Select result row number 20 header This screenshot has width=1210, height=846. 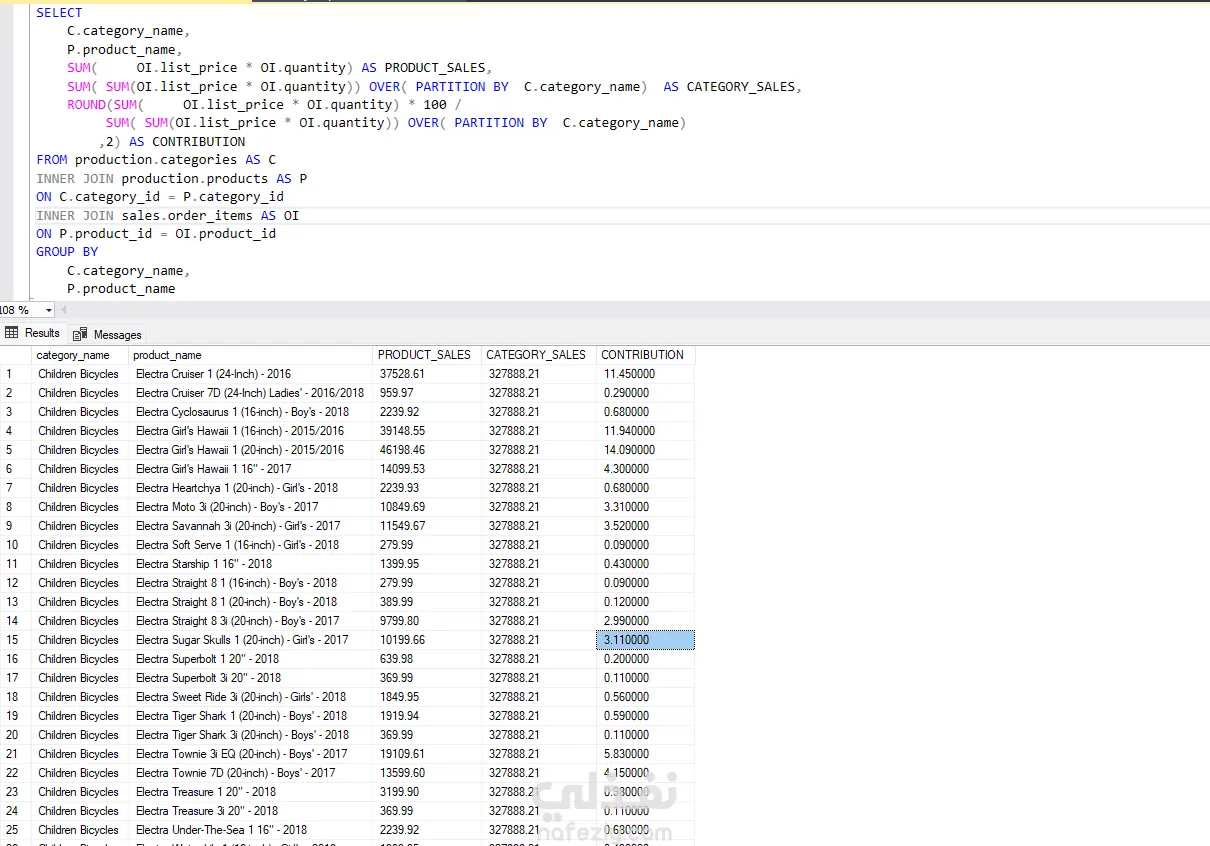pos(16,735)
